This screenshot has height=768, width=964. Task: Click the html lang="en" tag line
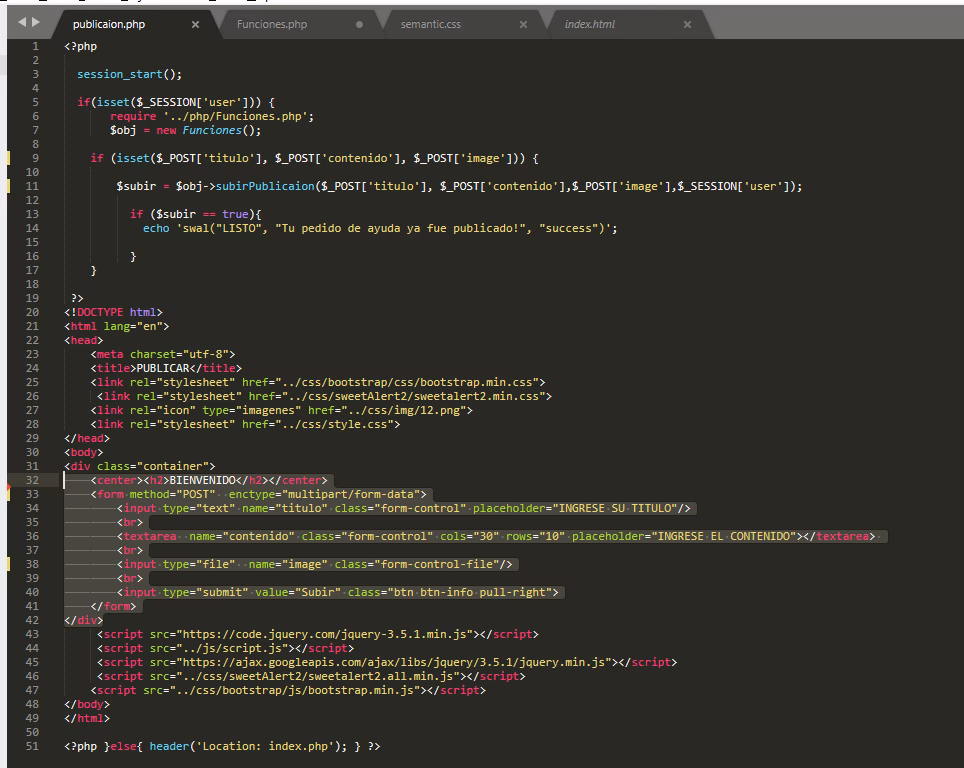(x=116, y=327)
